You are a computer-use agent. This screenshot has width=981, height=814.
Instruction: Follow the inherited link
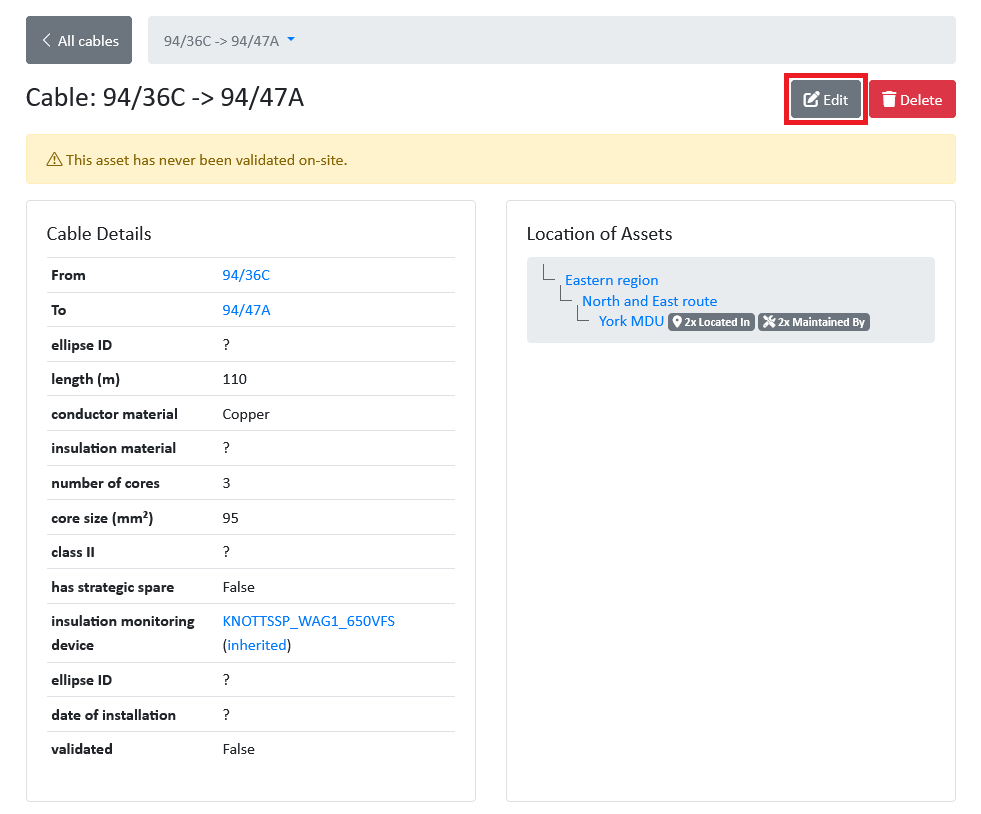[257, 646]
